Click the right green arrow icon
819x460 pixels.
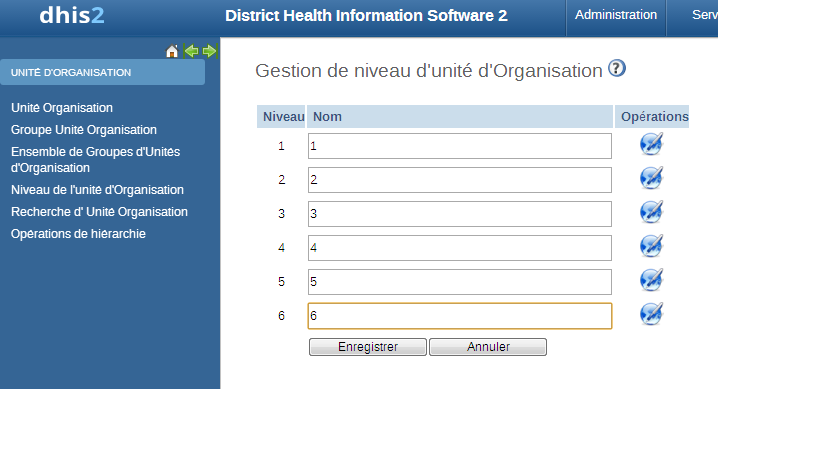[x=209, y=51]
